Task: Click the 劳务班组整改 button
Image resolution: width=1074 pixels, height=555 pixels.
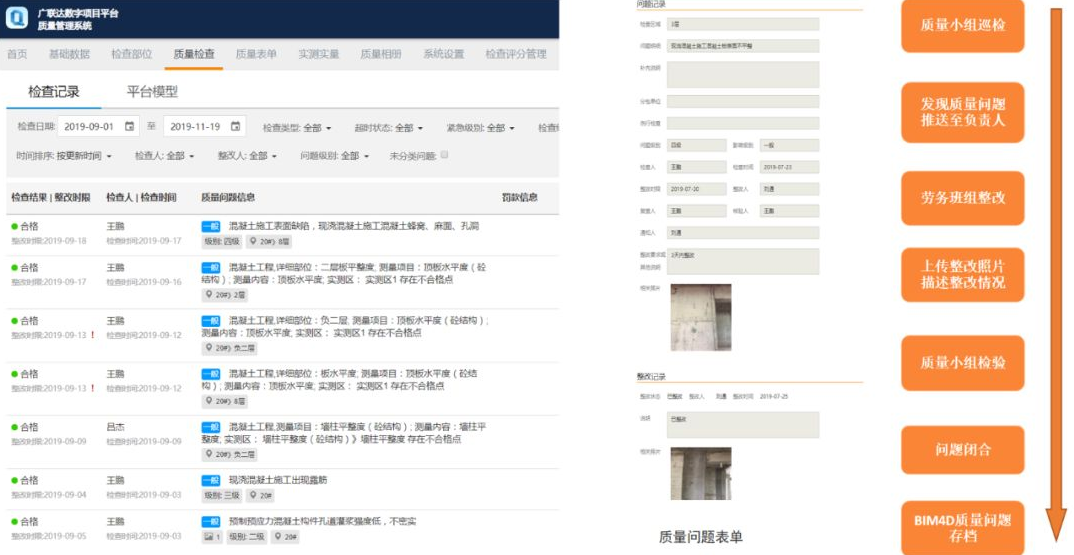Action: point(962,198)
